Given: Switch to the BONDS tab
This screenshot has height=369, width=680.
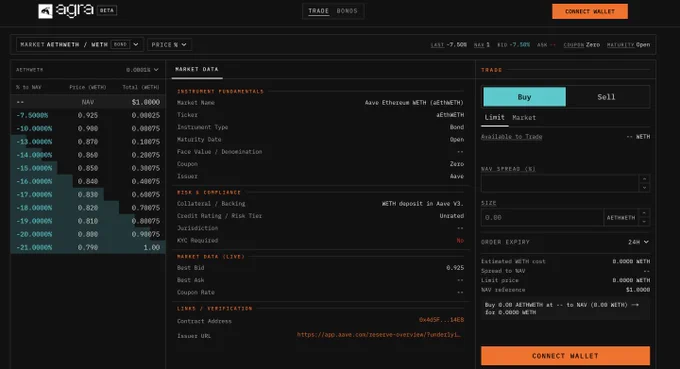Looking at the screenshot, I should pyautogui.click(x=347, y=11).
